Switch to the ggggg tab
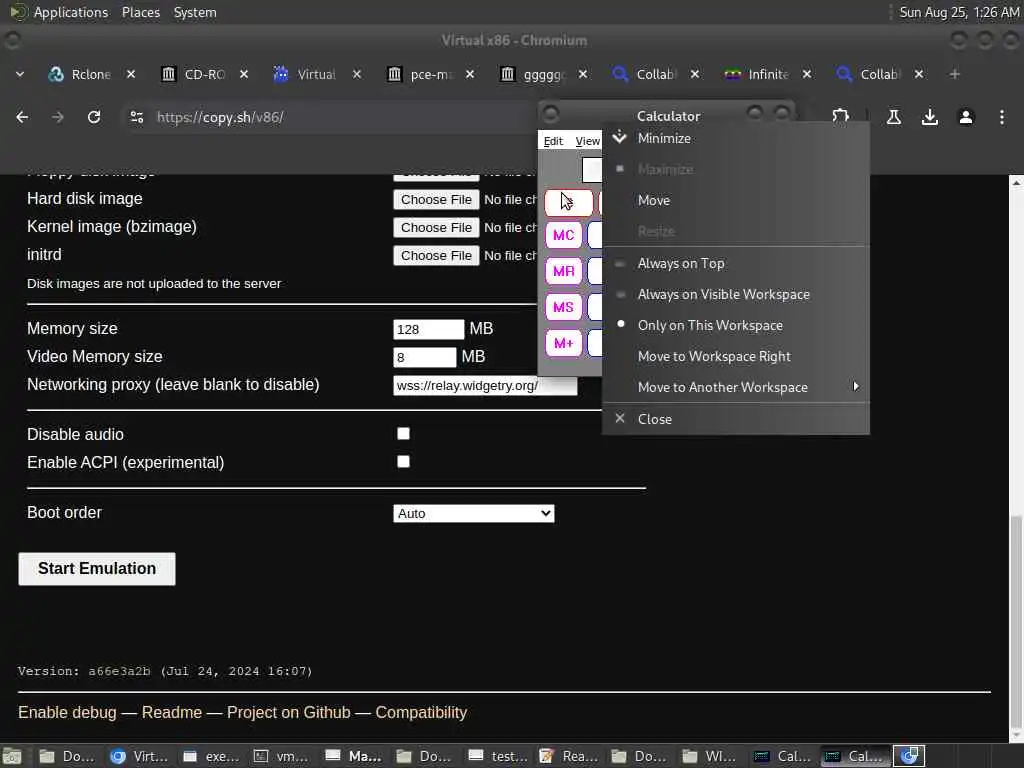 543,74
